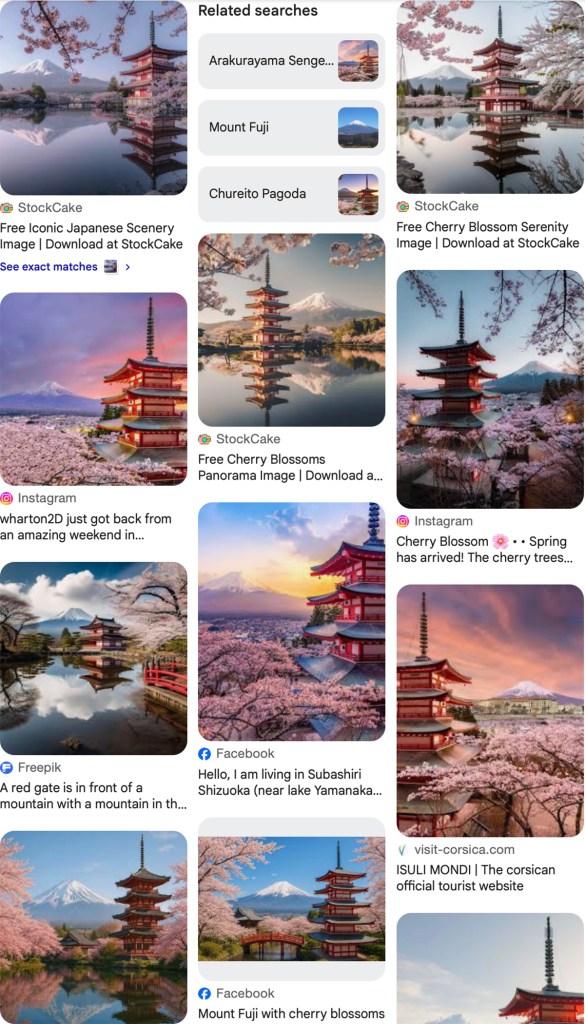Click the Facebook icon for Mount Fuji cherry blossoms
Viewport: 585px width, 1024px height.
coord(204,993)
